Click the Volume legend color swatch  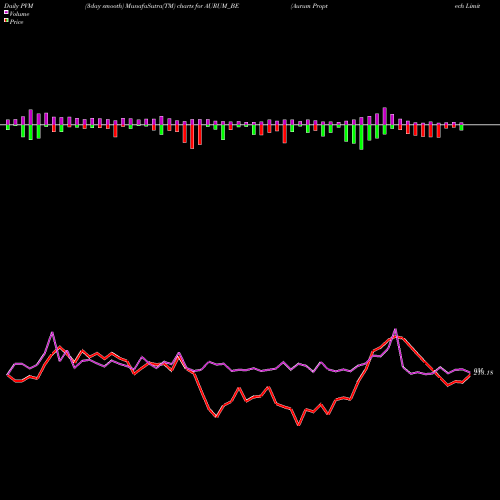[x=6, y=12]
